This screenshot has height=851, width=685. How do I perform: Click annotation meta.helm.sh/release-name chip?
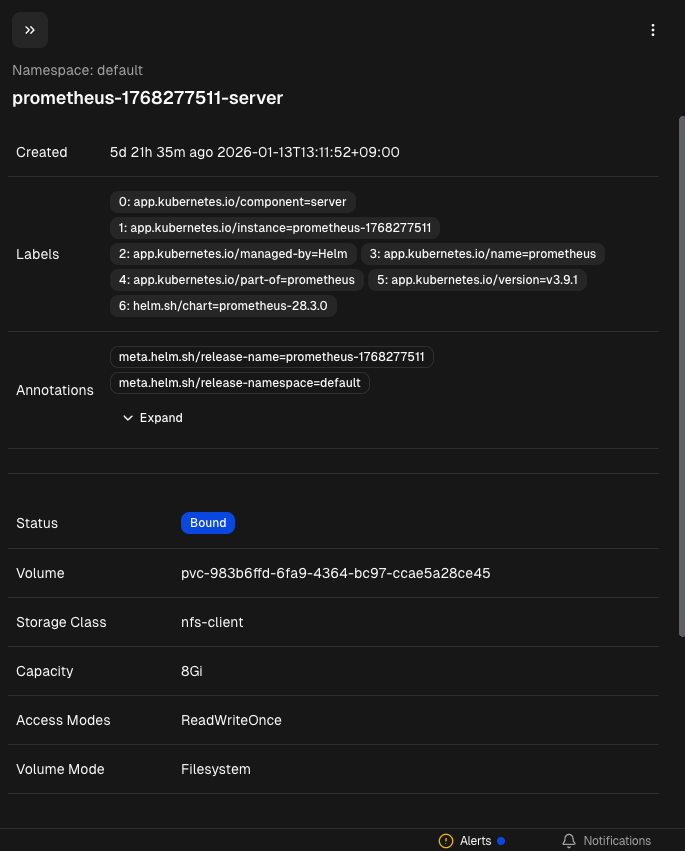click(271, 356)
